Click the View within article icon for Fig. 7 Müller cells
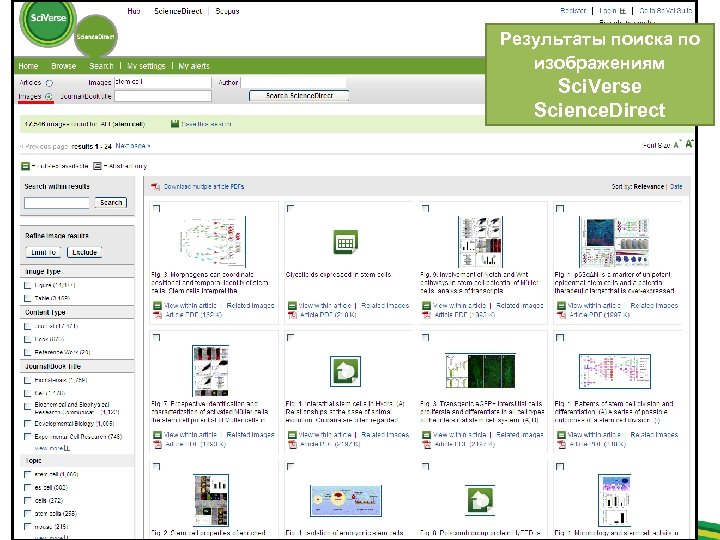The width and height of the screenshot is (720, 540). (x=157, y=434)
